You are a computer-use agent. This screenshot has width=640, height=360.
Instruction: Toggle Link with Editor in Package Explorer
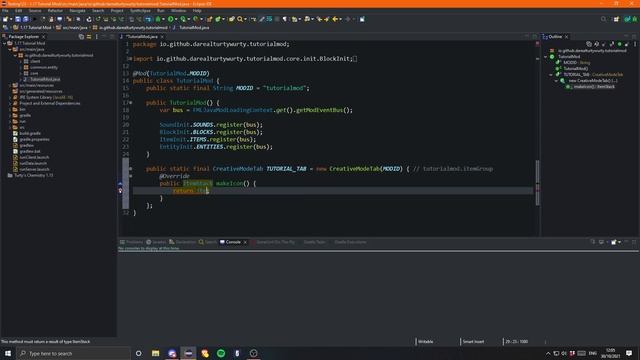tap(89, 37)
